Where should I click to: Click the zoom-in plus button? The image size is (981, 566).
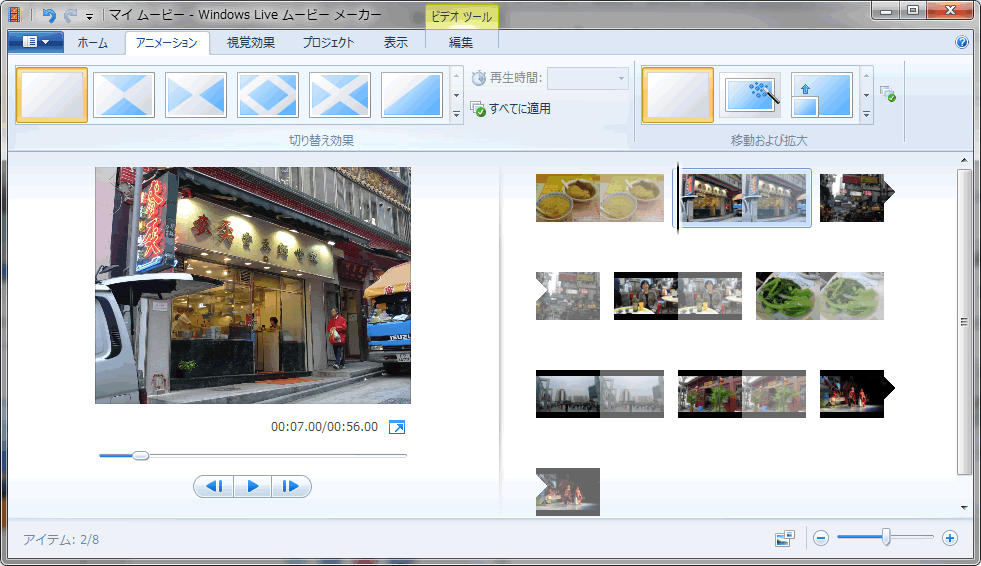click(x=950, y=538)
